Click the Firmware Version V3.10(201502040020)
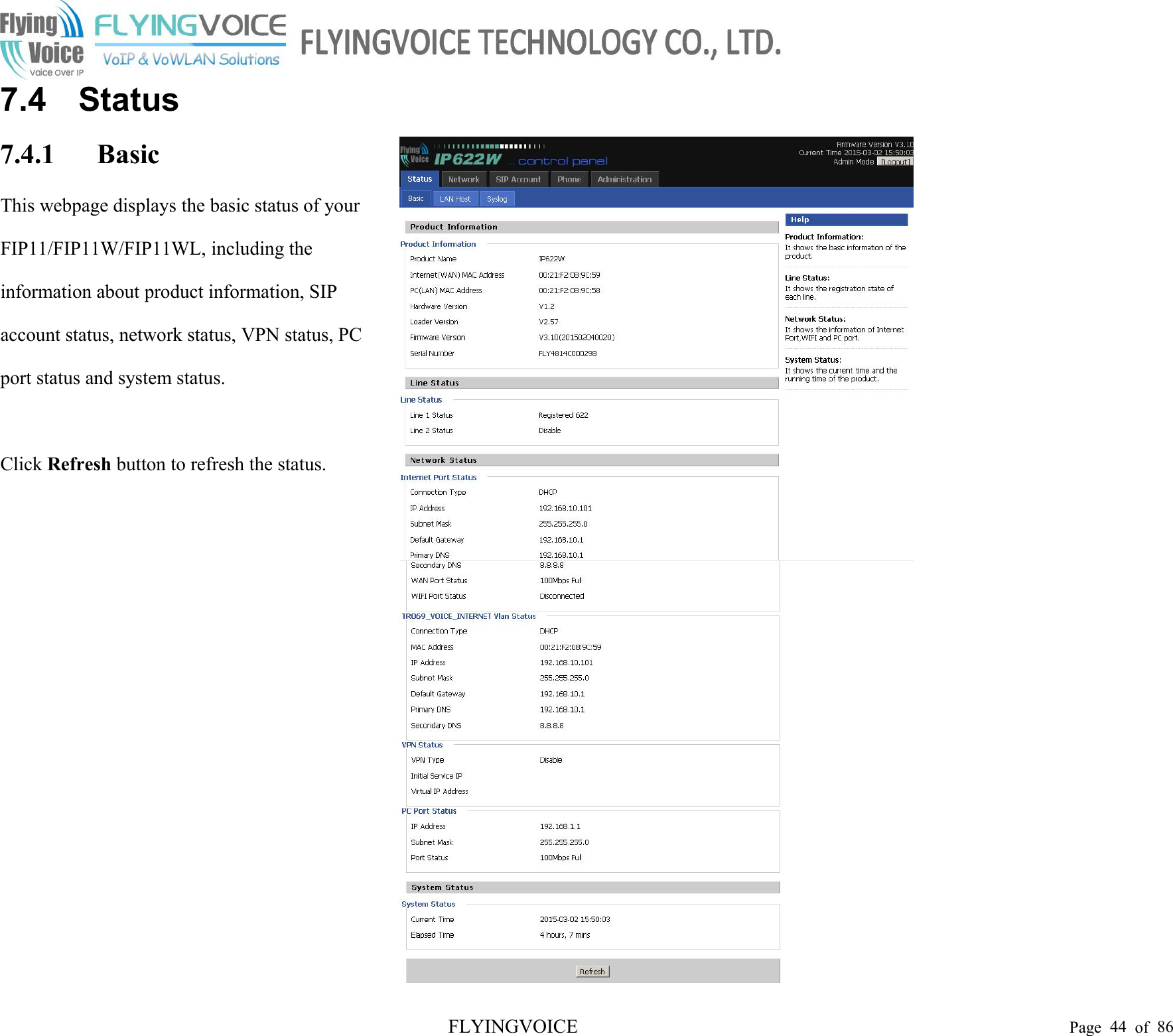This screenshot has width=1173, height=1036. coord(577,338)
